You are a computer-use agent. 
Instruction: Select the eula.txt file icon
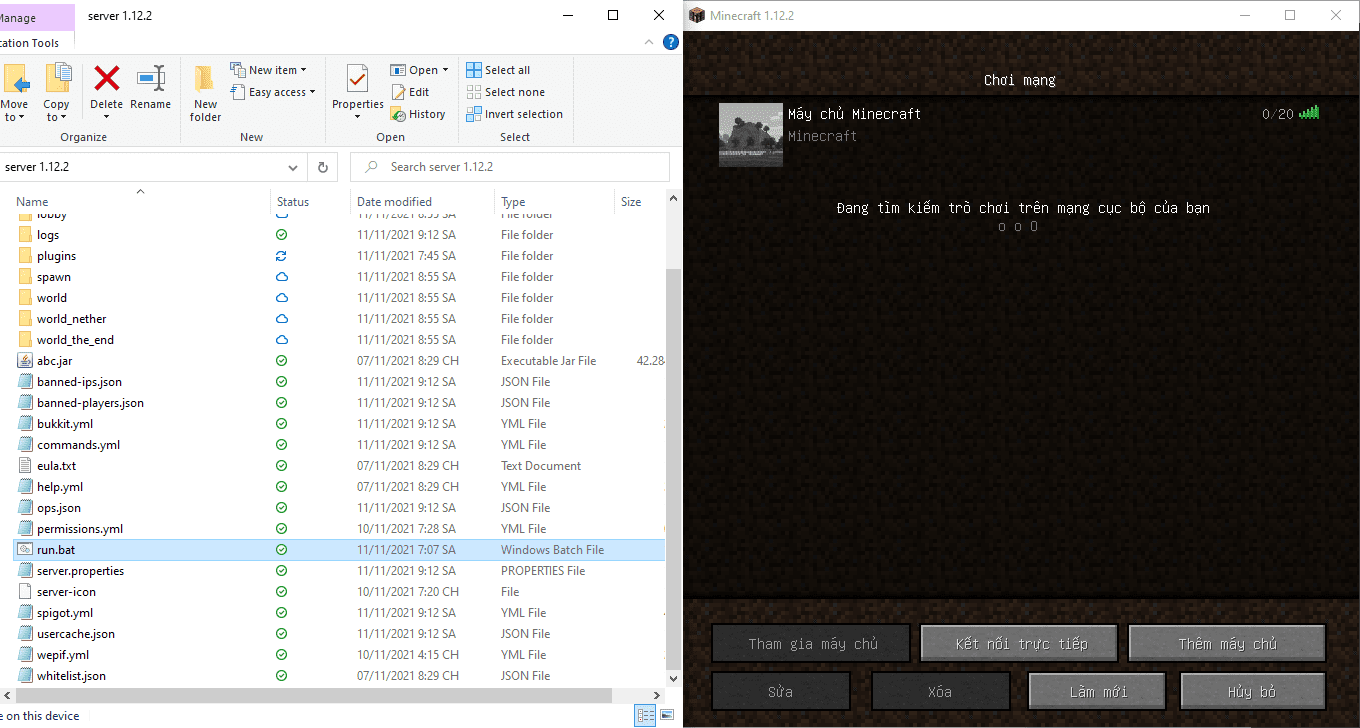coord(26,466)
